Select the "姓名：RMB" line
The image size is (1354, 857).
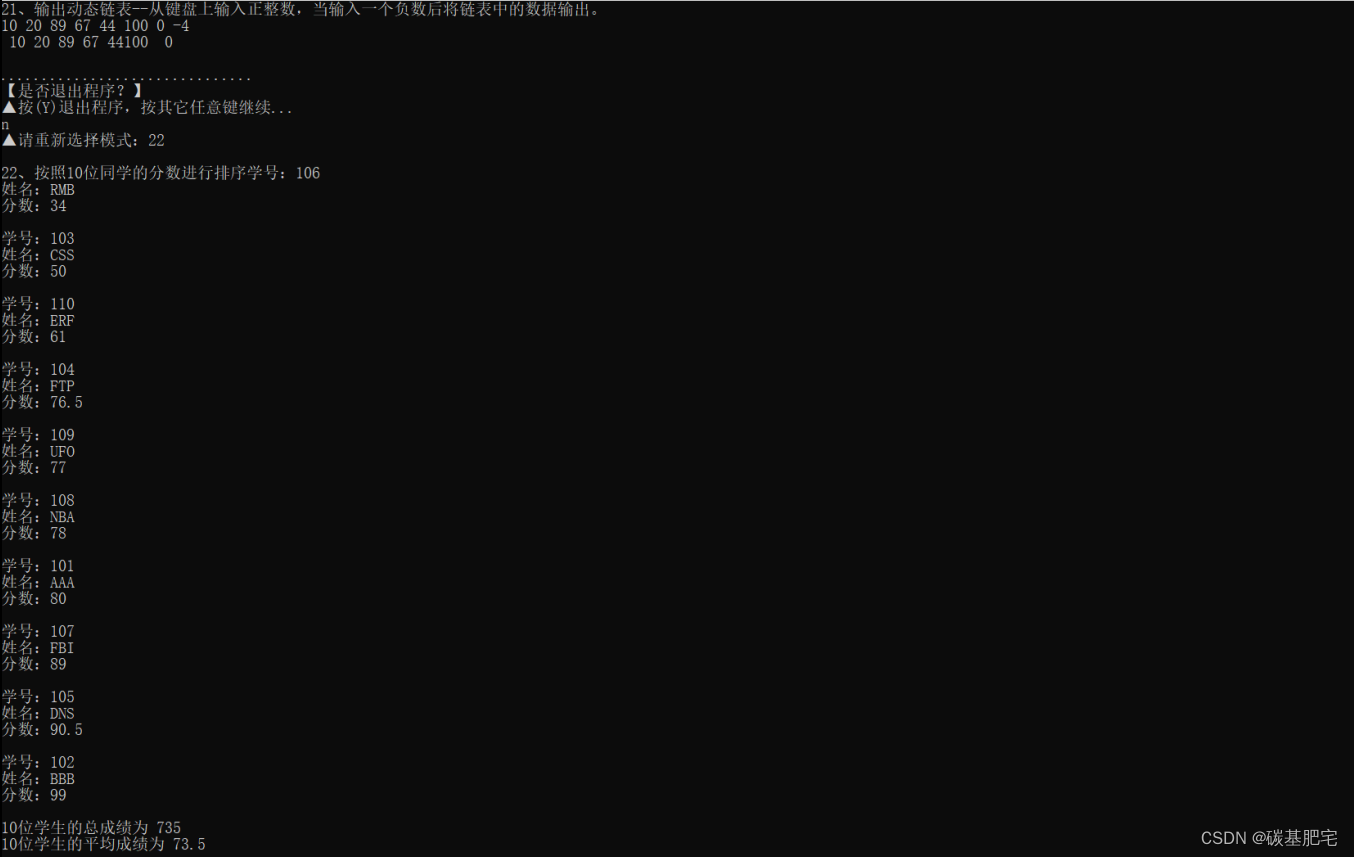[38, 190]
